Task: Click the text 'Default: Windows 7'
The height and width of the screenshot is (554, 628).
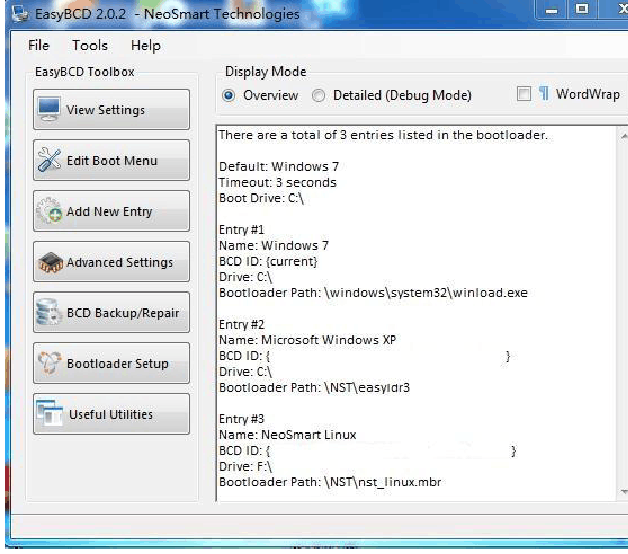Action: click(279, 166)
